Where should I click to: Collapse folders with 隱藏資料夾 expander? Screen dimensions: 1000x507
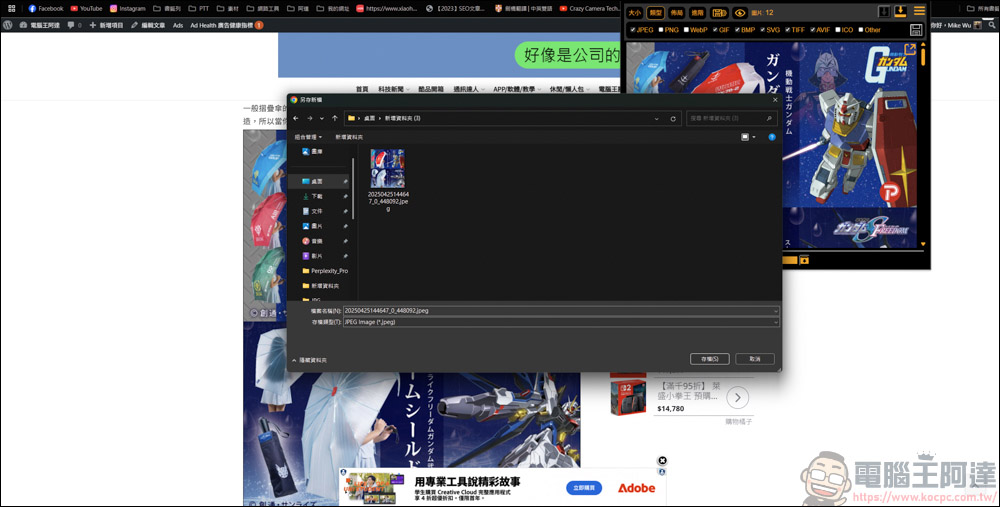point(310,359)
